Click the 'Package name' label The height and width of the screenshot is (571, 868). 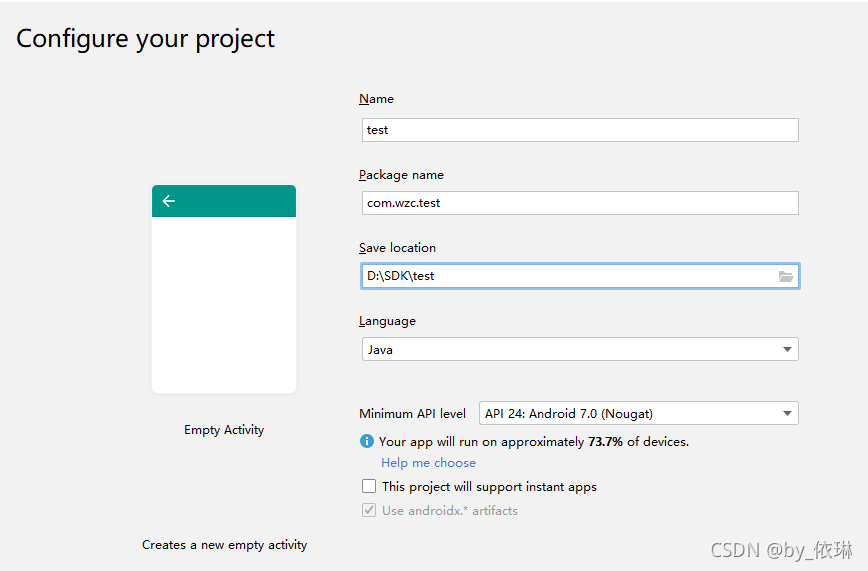[401, 175]
